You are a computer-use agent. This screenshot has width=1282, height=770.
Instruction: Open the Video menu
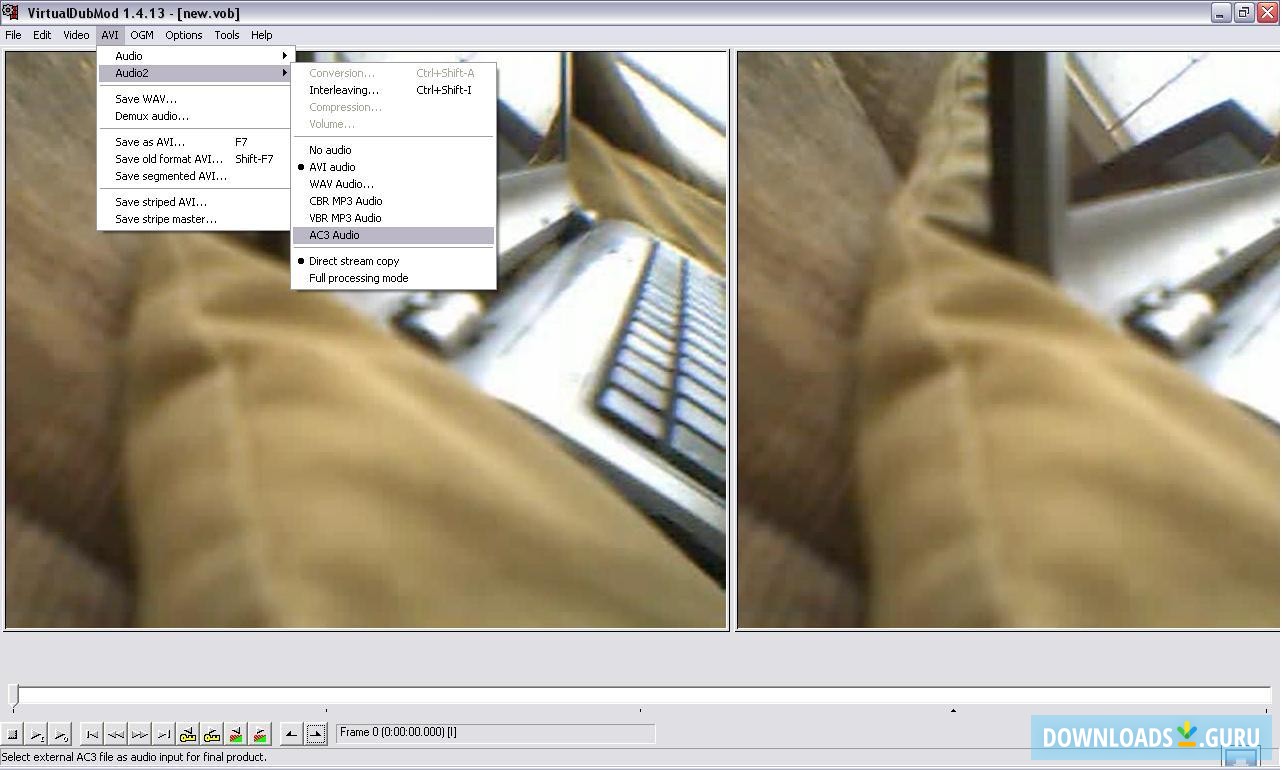click(x=76, y=35)
